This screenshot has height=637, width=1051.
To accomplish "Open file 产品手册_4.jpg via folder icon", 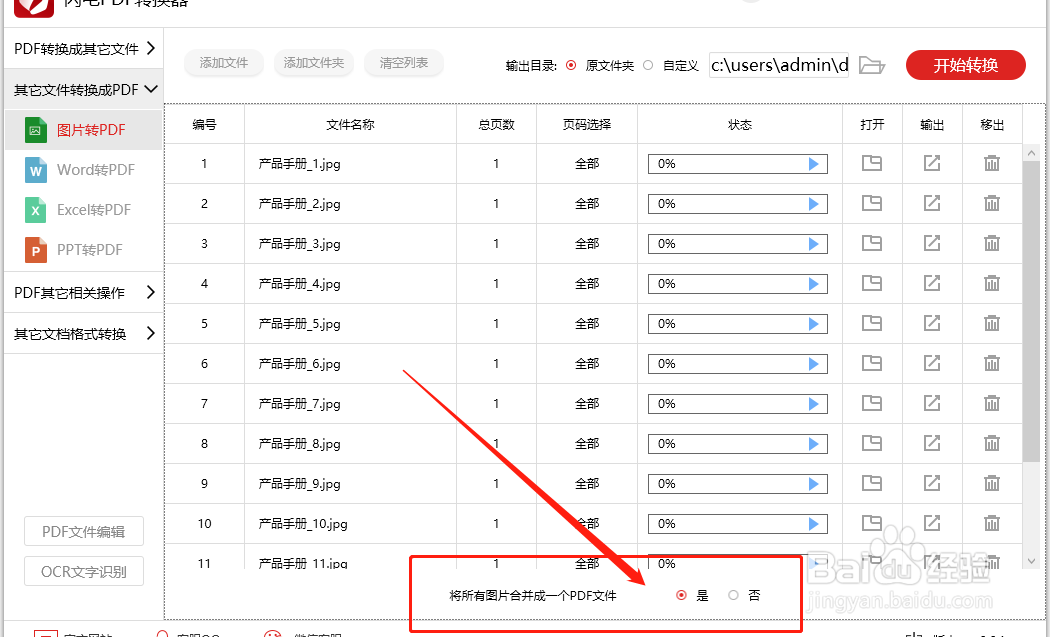I will pyautogui.click(x=871, y=283).
